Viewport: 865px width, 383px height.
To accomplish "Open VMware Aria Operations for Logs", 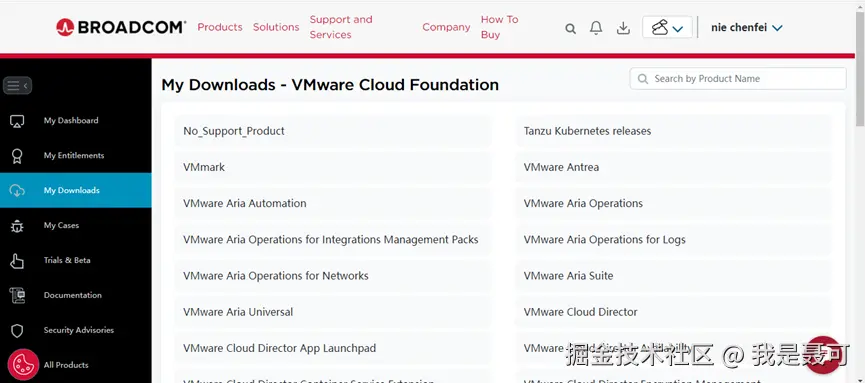I will coord(673,240).
